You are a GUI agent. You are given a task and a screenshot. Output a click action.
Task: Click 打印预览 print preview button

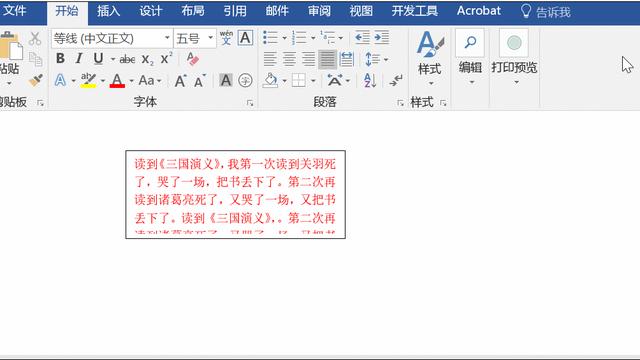(514, 57)
